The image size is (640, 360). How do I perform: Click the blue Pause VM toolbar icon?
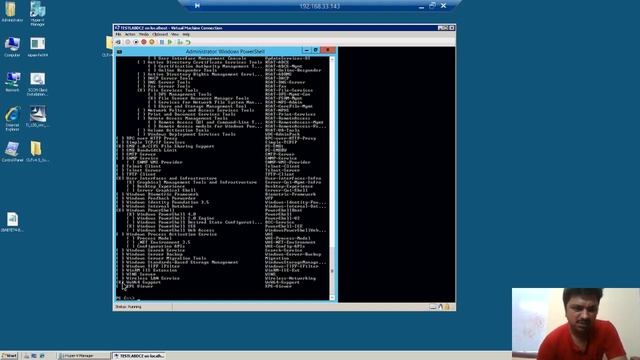coord(162,42)
